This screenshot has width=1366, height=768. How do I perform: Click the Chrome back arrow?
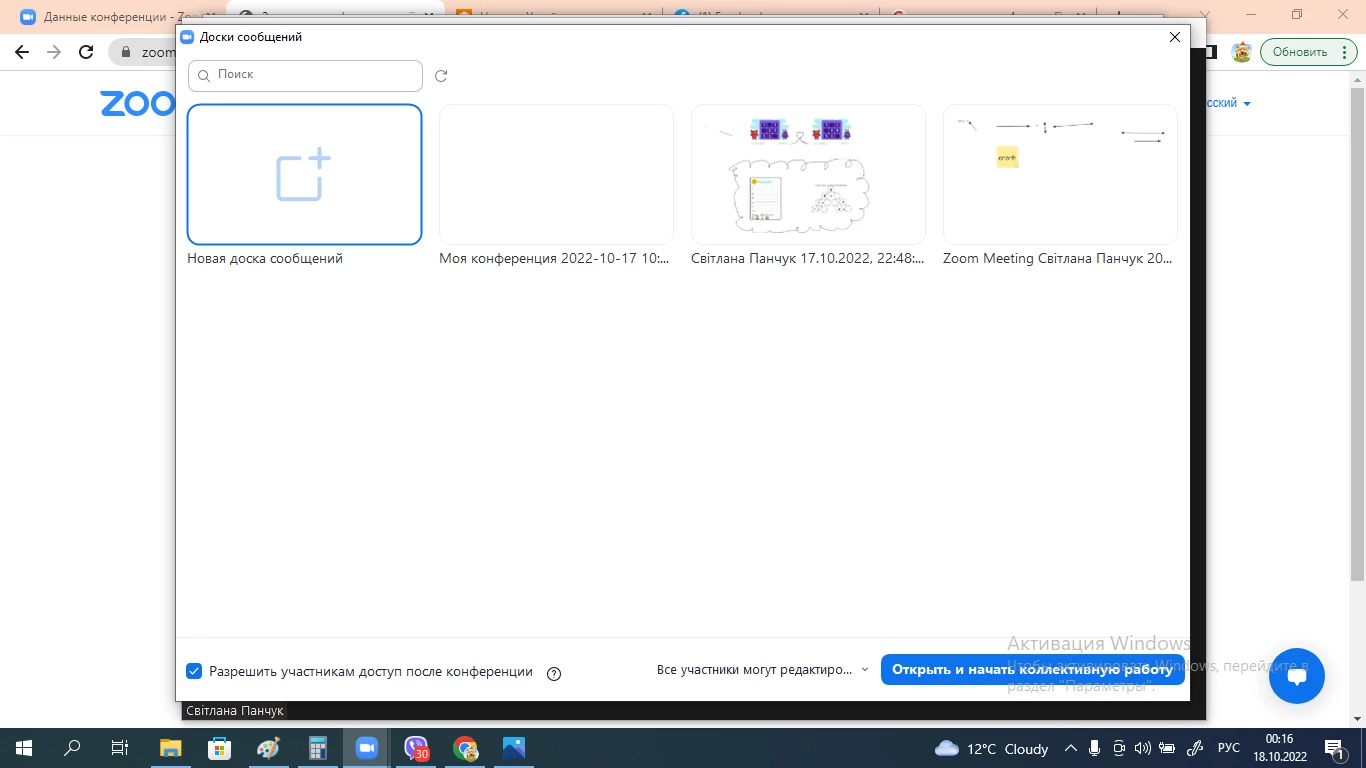(x=22, y=52)
